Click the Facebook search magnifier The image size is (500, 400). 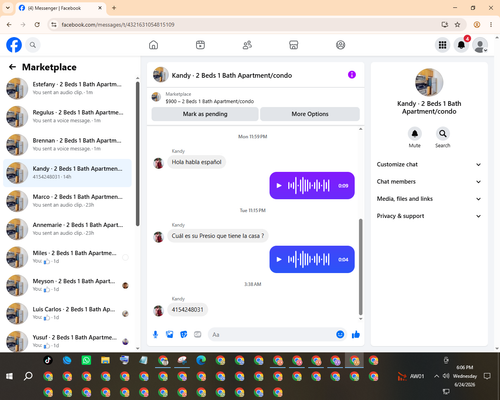[x=33, y=45]
